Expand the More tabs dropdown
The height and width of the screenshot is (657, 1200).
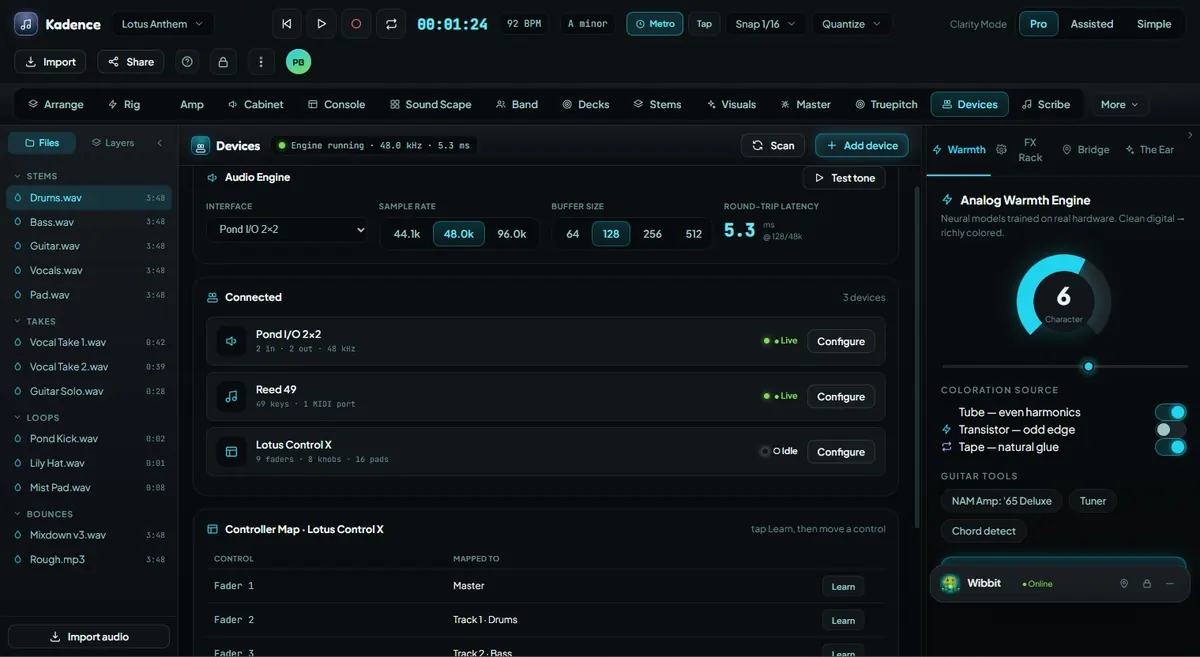pyautogui.click(x=1120, y=104)
